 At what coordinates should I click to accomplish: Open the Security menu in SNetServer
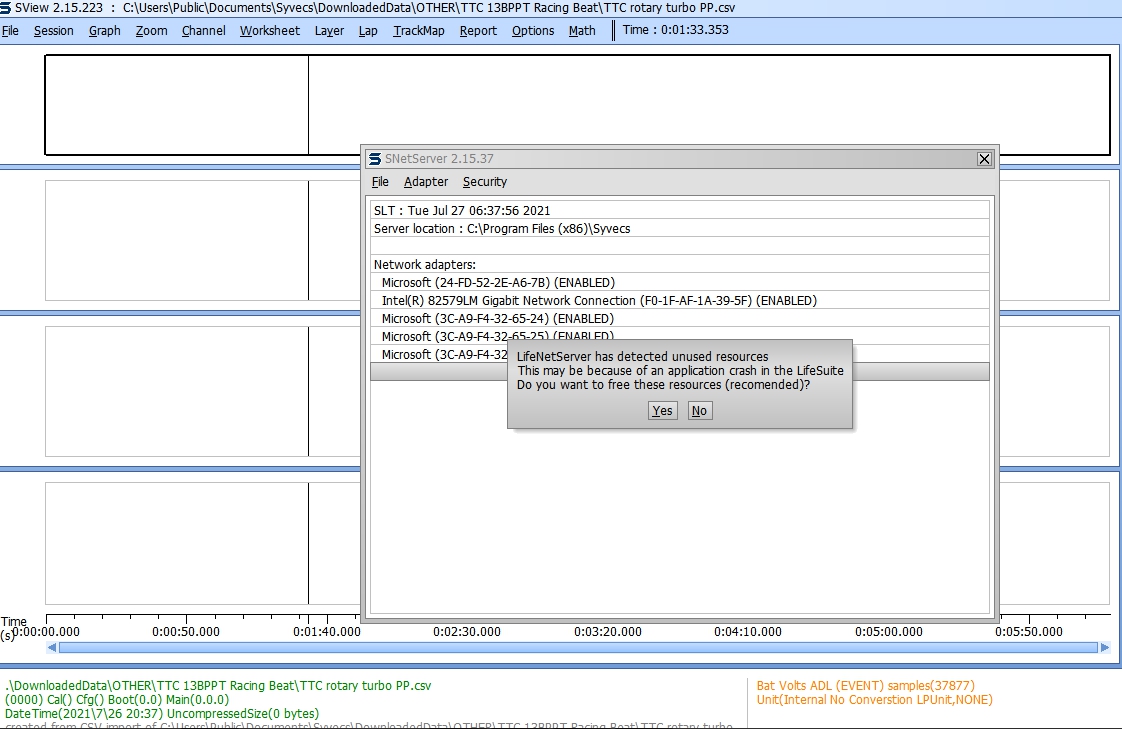tap(485, 182)
